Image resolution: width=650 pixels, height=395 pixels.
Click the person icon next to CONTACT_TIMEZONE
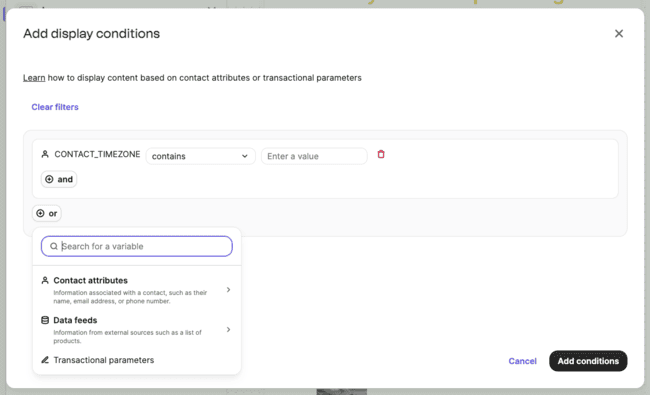[x=45, y=154]
